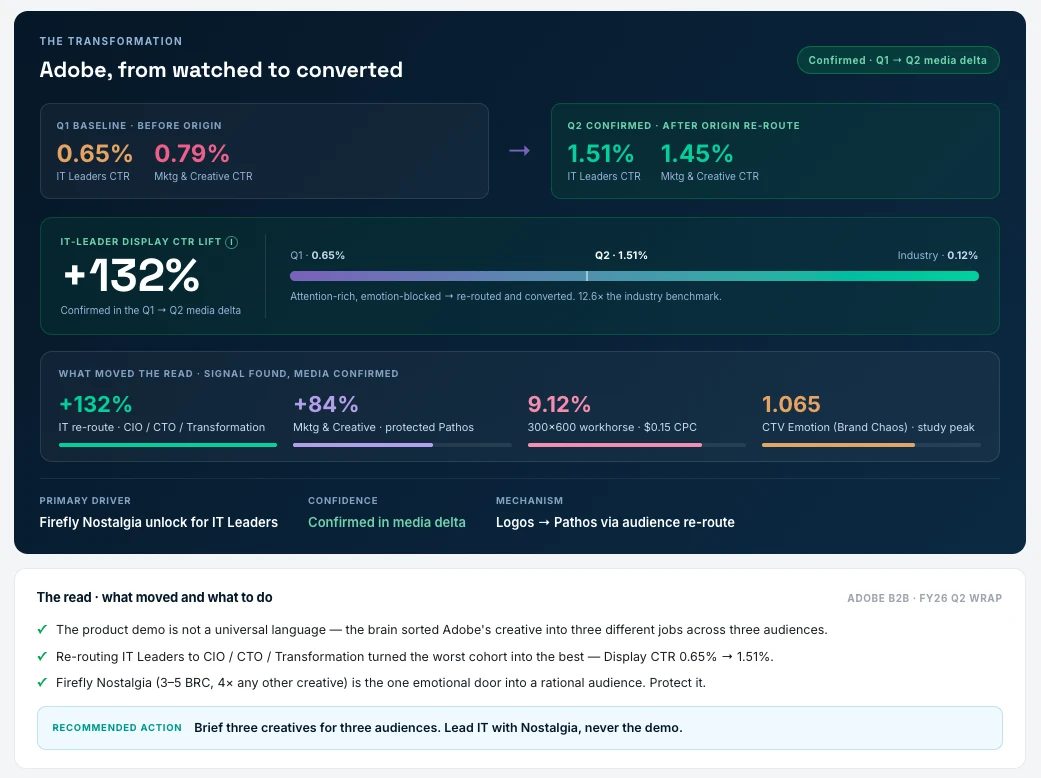1041x778 pixels.
Task: Click the Industry · 0.12% label
Action: [937, 256]
